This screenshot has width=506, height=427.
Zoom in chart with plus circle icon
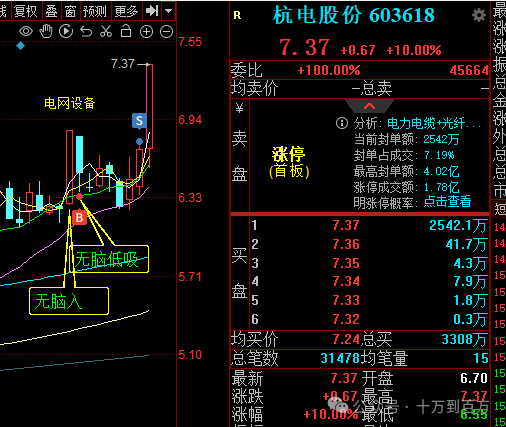146,32
